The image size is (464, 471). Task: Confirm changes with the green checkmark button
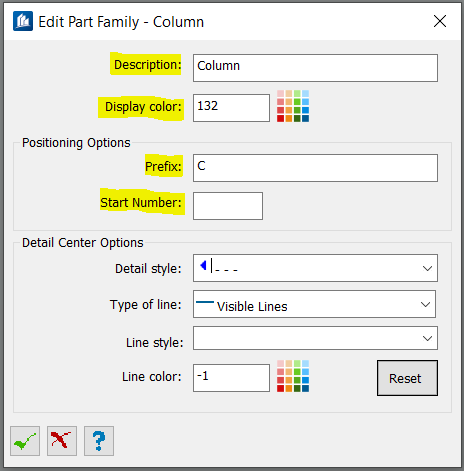tap(25, 441)
